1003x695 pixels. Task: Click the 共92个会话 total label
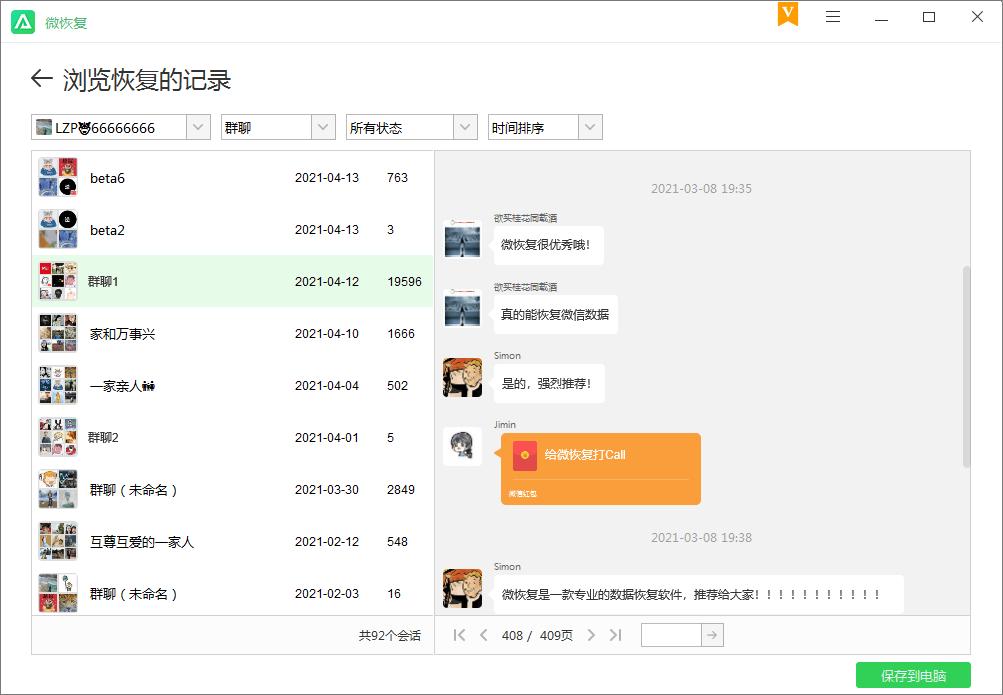coord(390,635)
